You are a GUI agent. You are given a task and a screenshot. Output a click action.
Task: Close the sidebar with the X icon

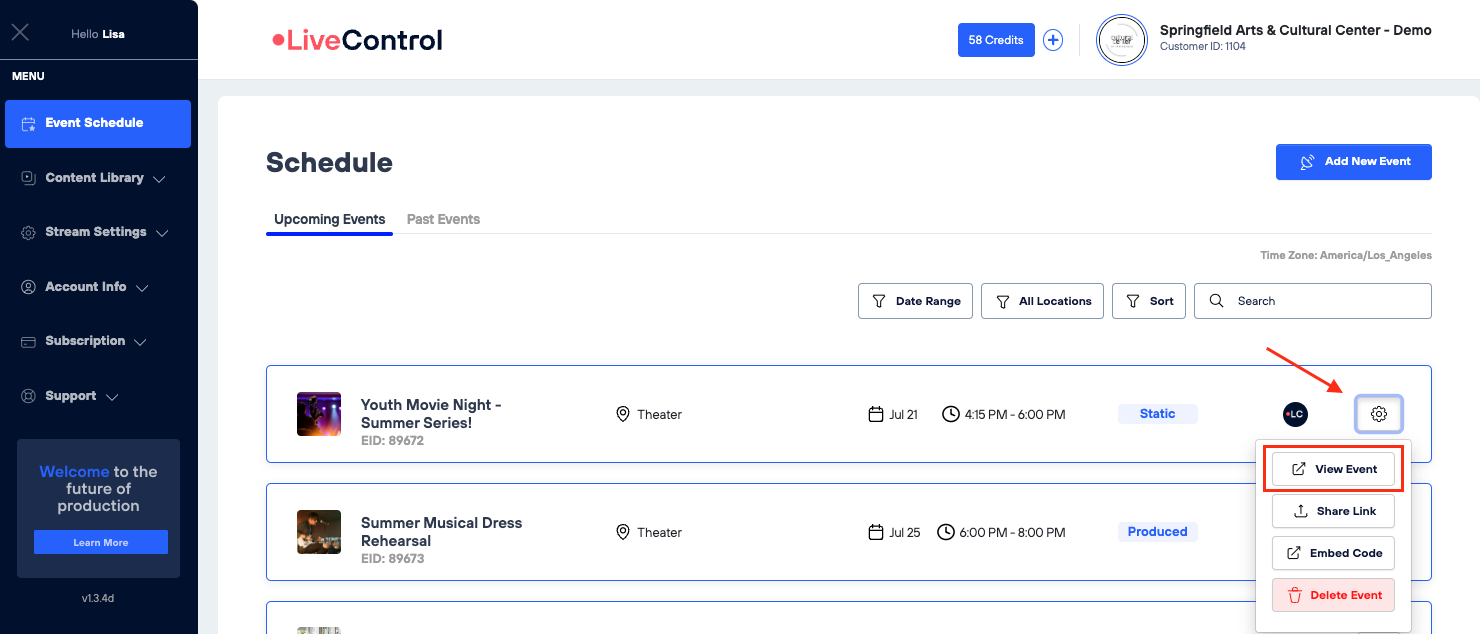point(20,33)
